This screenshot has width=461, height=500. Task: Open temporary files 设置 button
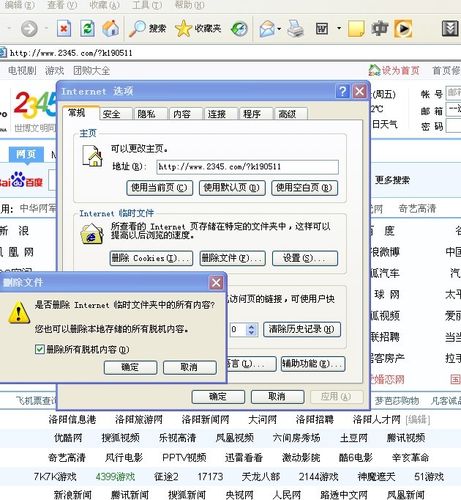point(305,258)
